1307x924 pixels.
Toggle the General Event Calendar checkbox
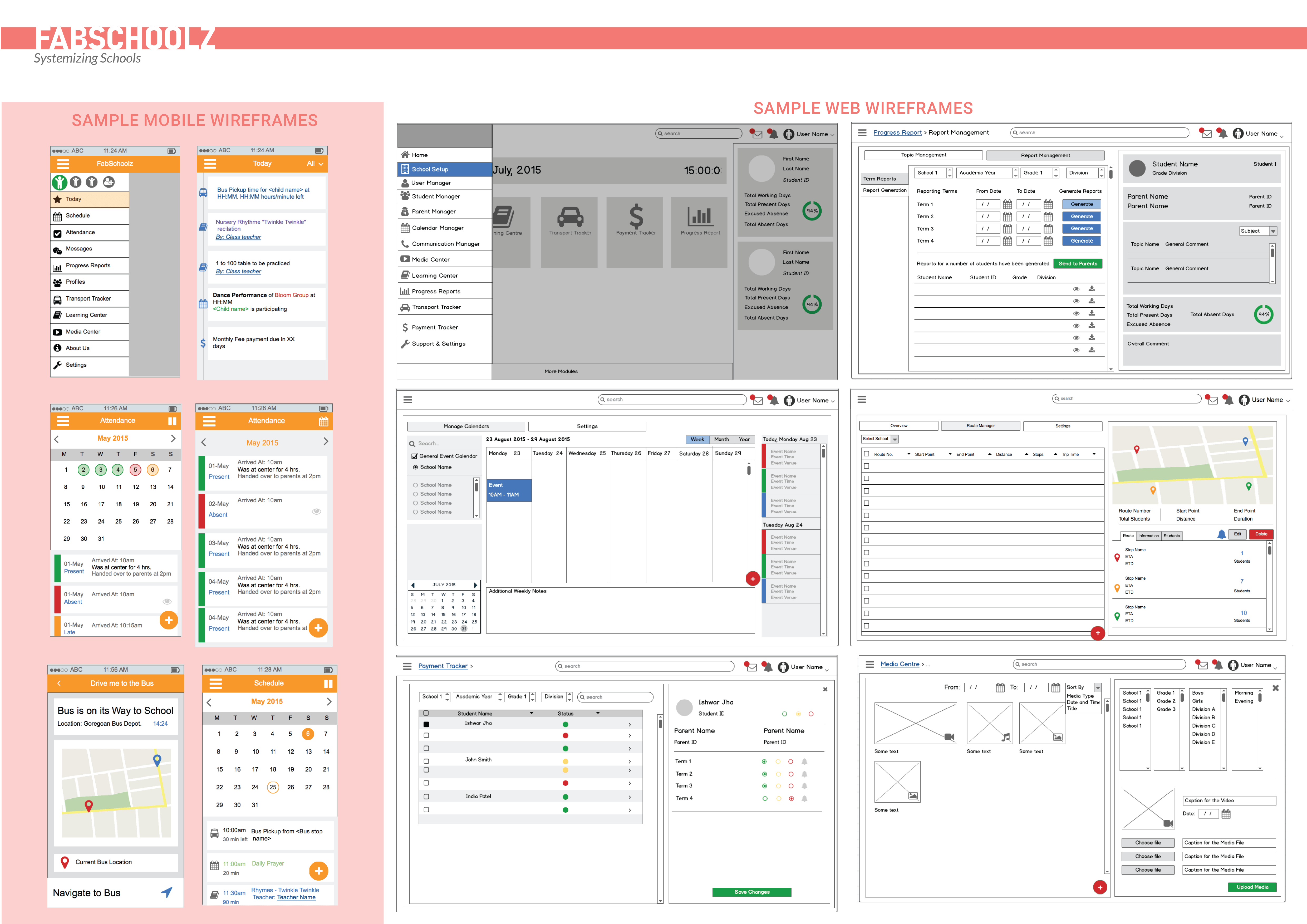[414, 456]
